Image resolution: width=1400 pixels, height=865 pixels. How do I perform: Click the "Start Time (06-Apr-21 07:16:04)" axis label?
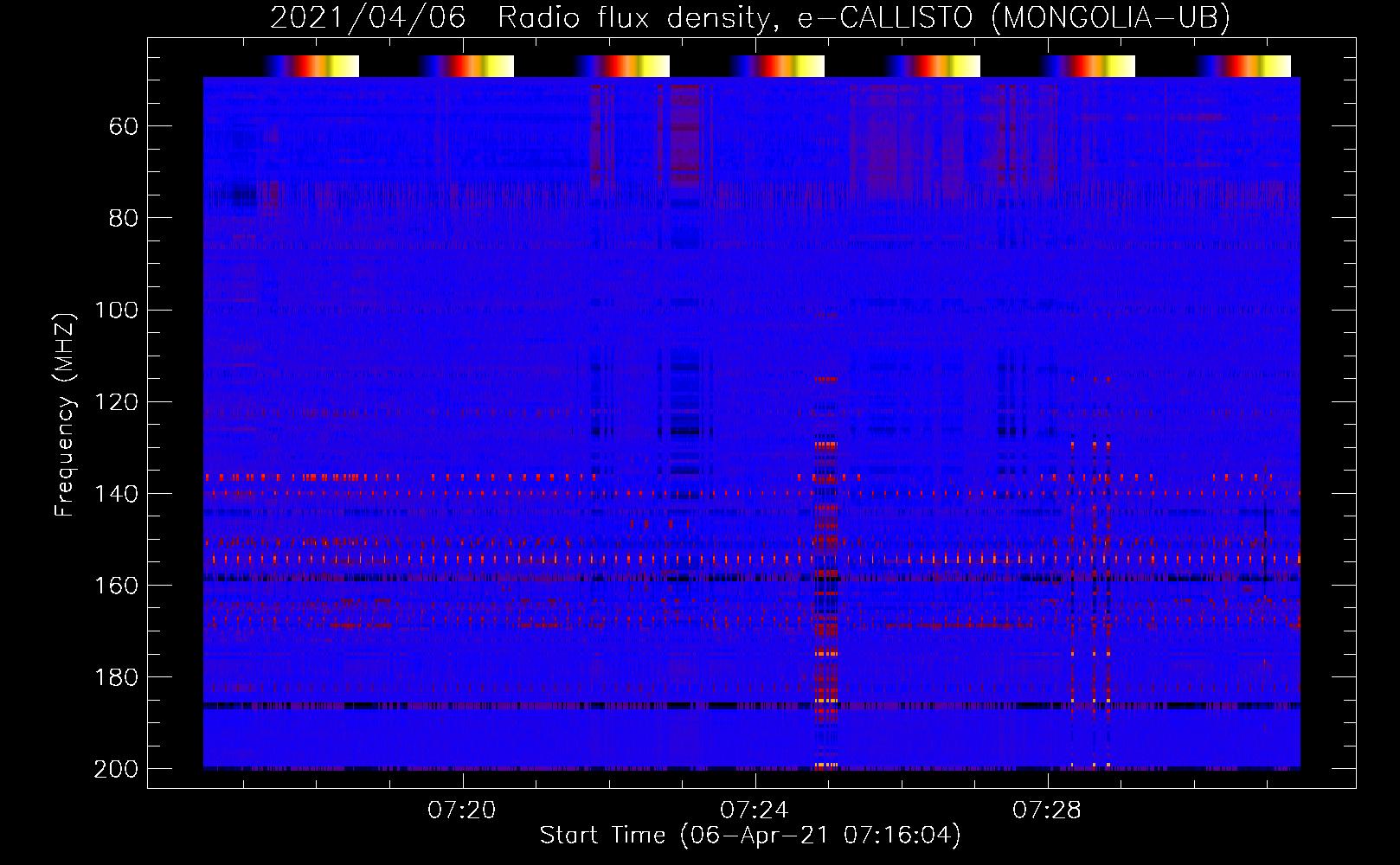(x=750, y=836)
